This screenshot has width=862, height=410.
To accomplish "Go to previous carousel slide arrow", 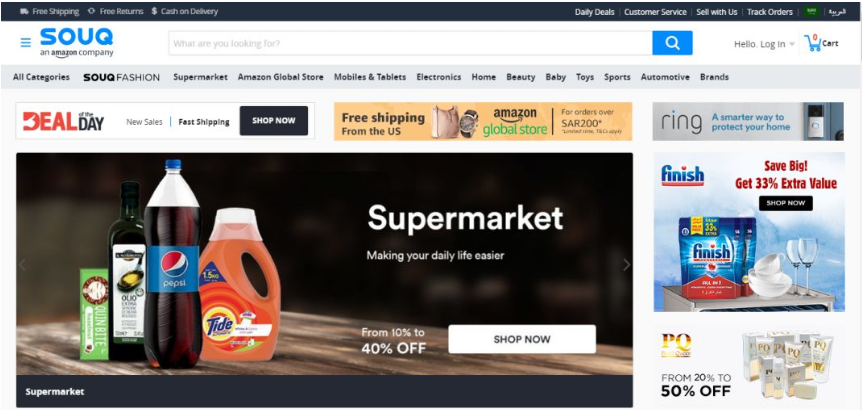I will [23, 265].
